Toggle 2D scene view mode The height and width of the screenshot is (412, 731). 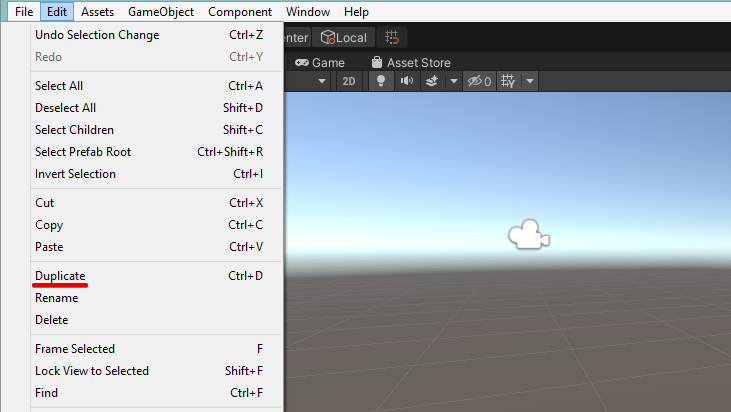(x=349, y=81)
